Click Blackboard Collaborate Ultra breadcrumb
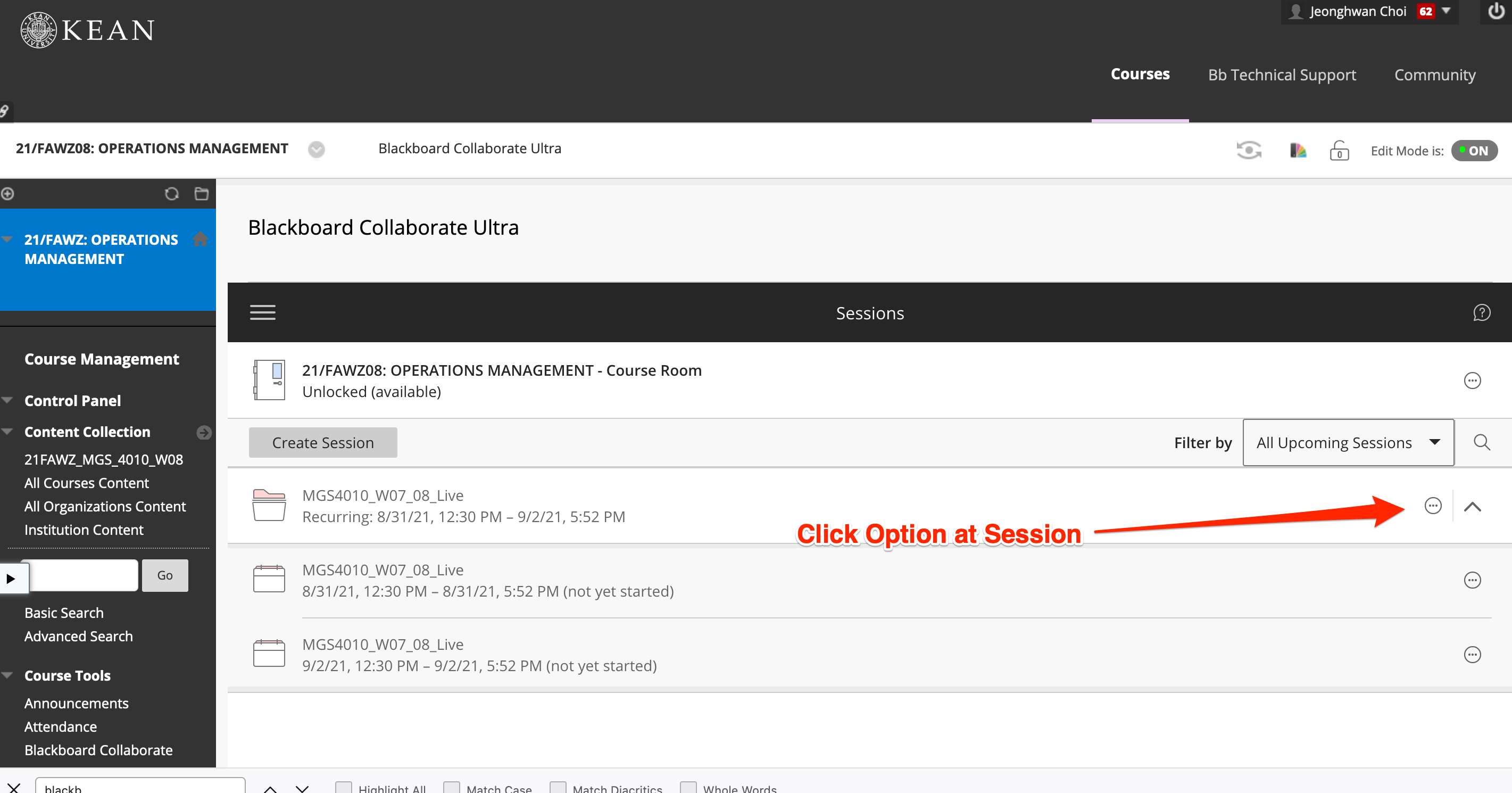The width and height of the screenshot is (1512, 793). (470, 148)
